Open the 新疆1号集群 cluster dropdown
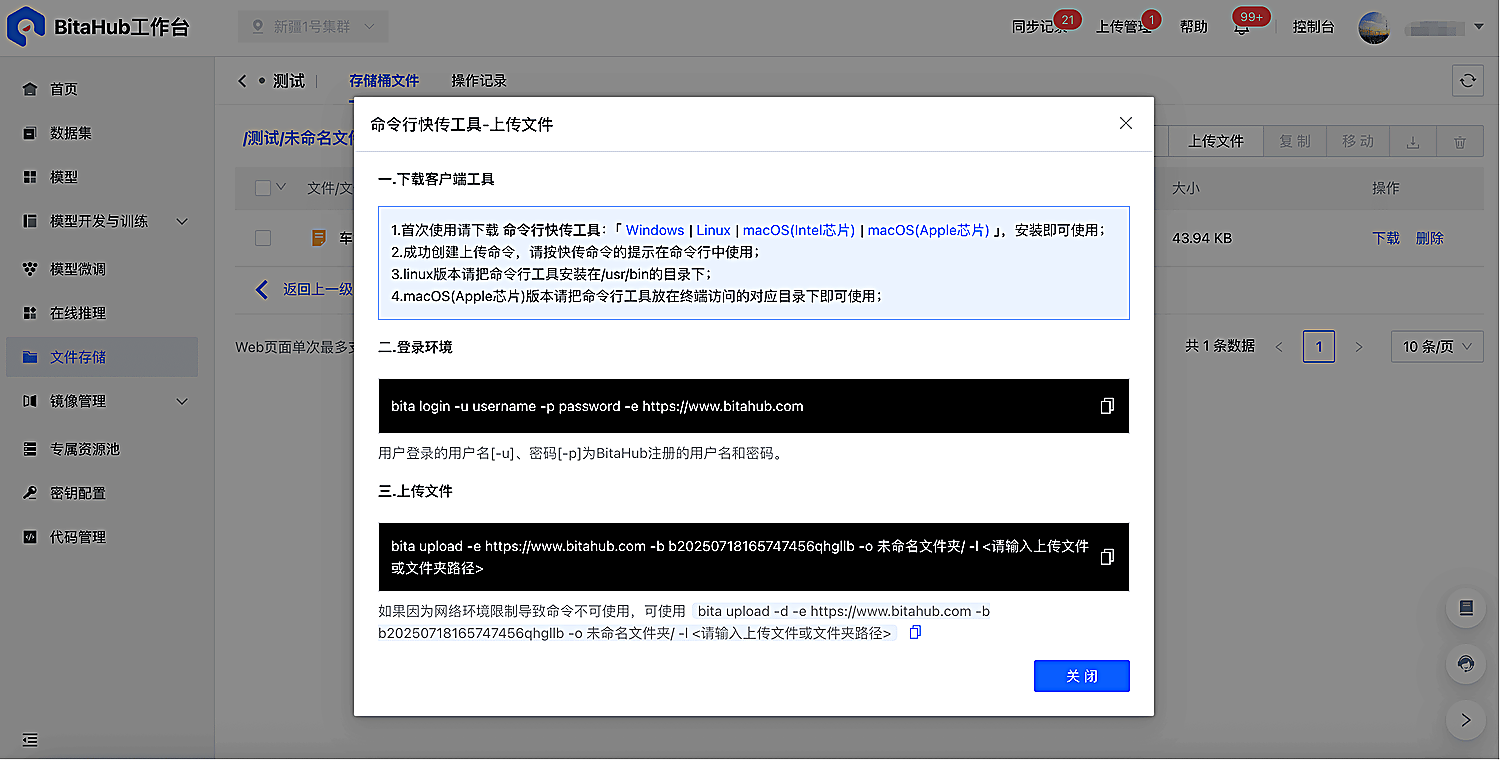This screenshot has height=760, width=1500. point(313,27)
